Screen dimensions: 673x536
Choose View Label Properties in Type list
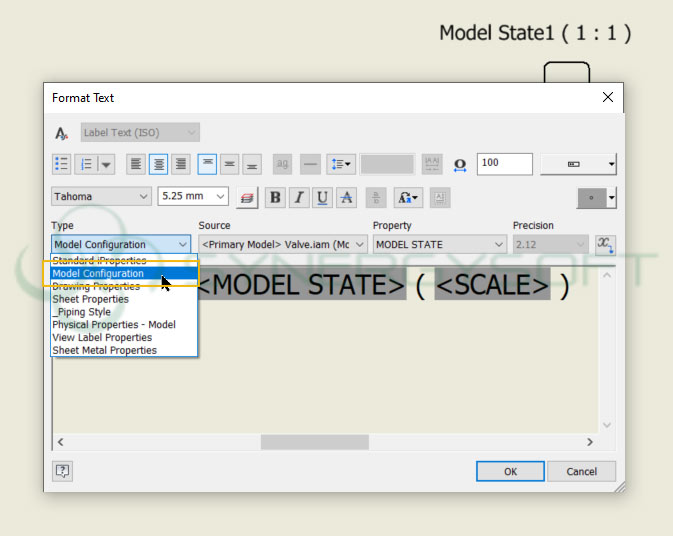click(x=103, y=338)
